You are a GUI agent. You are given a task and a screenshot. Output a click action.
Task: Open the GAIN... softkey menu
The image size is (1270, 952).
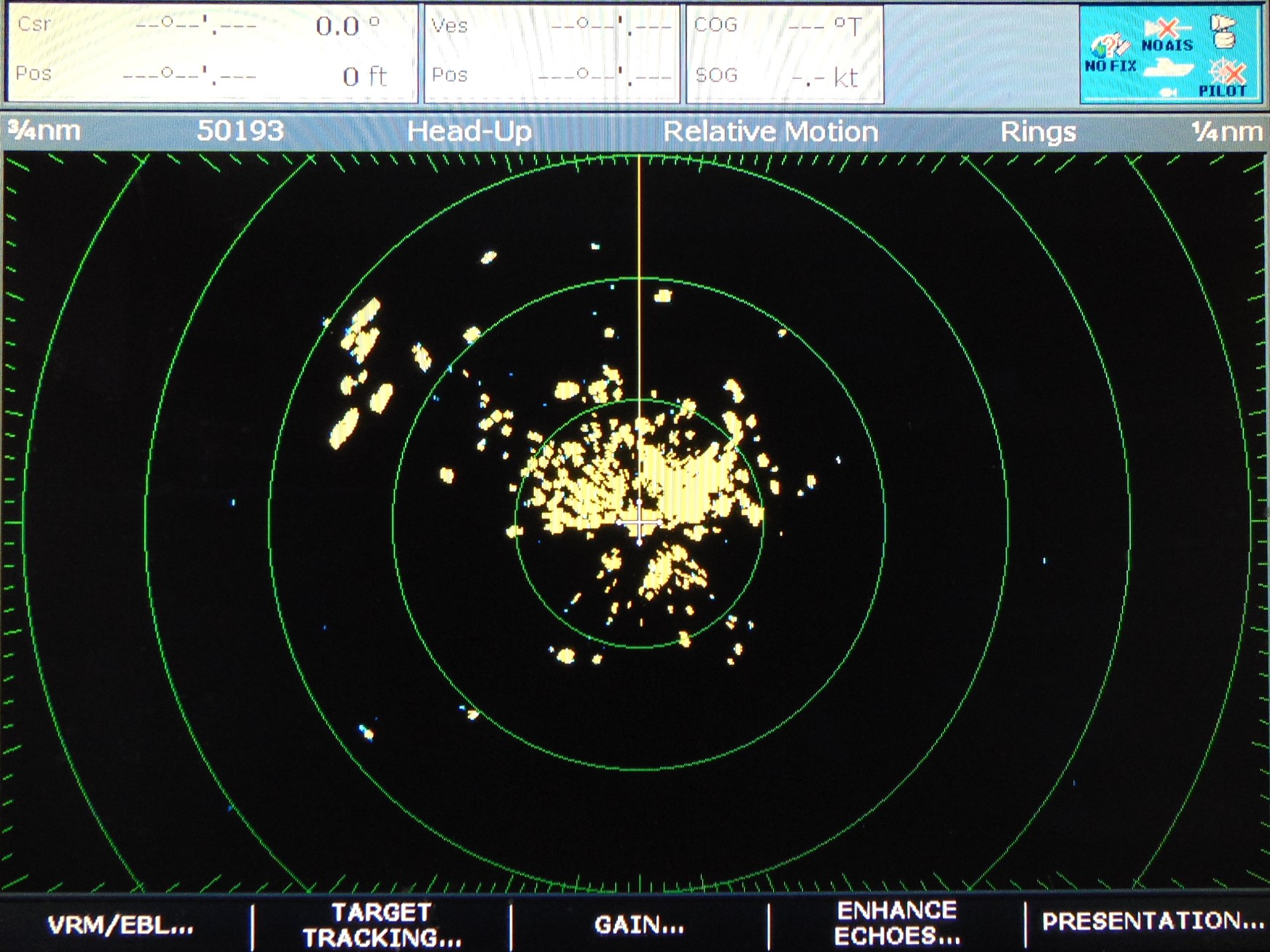point(639,925)
